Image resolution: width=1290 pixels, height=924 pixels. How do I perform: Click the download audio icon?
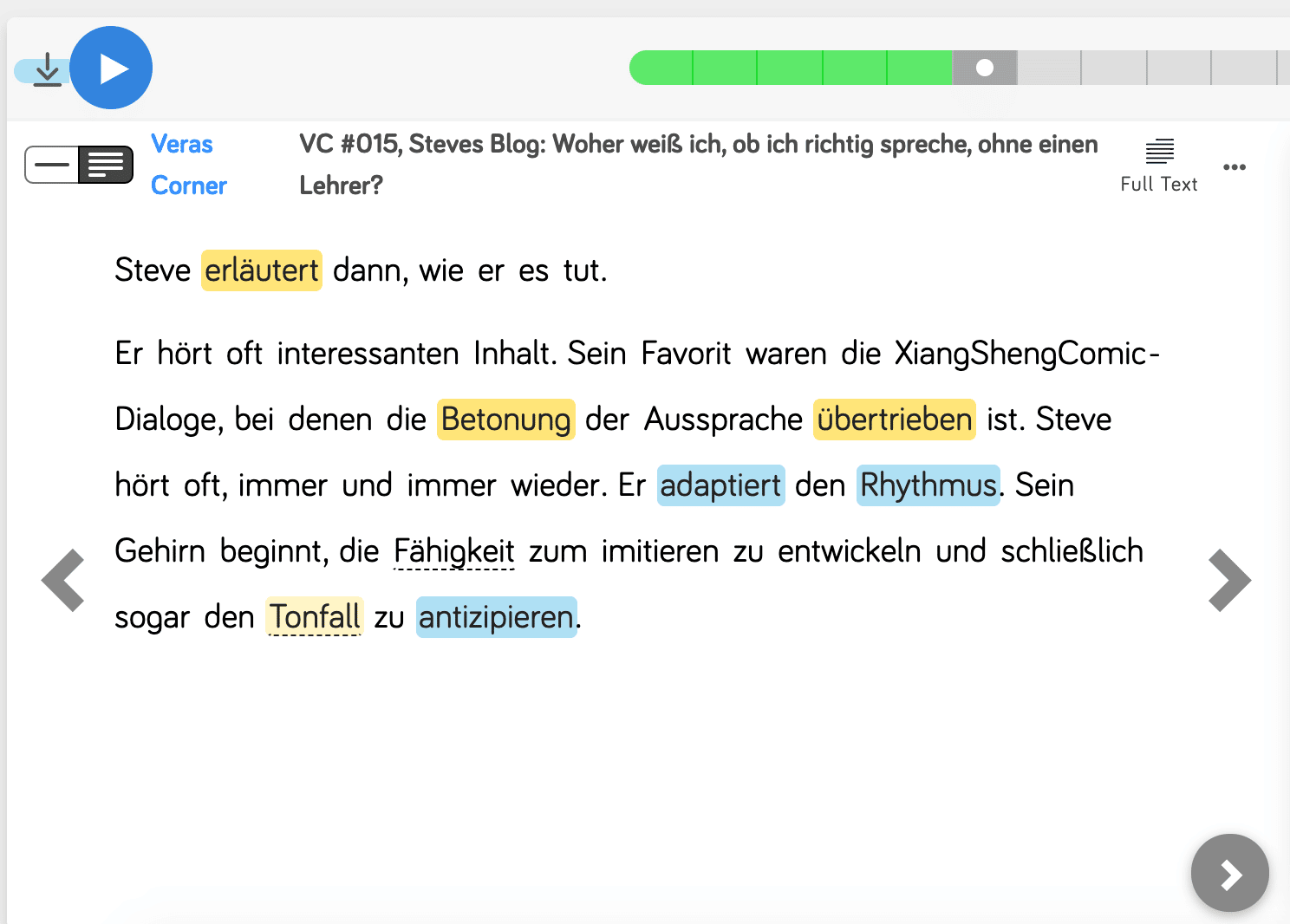click(47, 69)
